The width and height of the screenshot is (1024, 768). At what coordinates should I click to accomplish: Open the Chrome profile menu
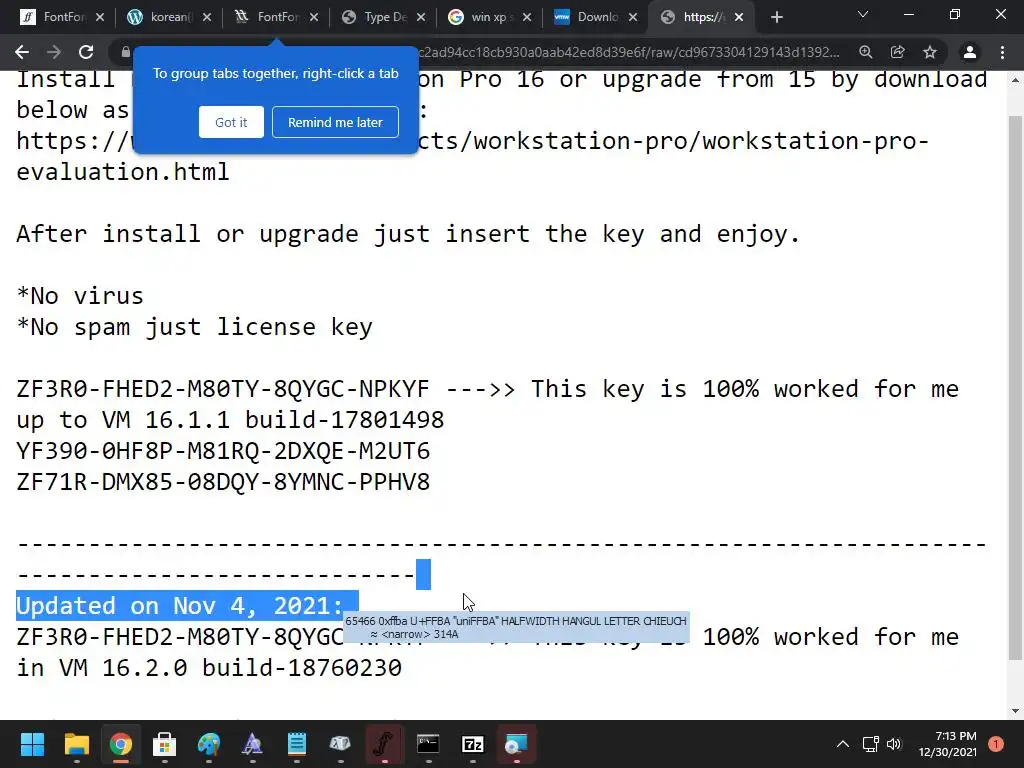(970, 52)
